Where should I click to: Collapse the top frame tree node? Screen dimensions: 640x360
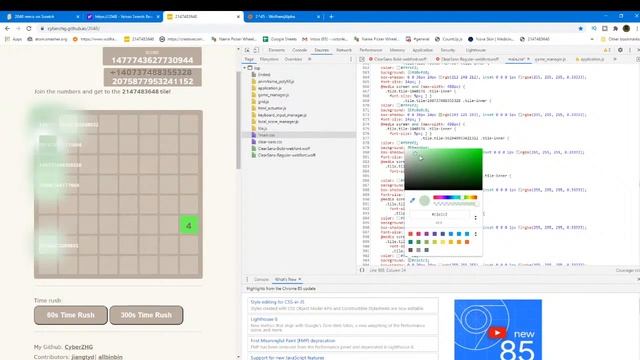[x=245, y=68]
